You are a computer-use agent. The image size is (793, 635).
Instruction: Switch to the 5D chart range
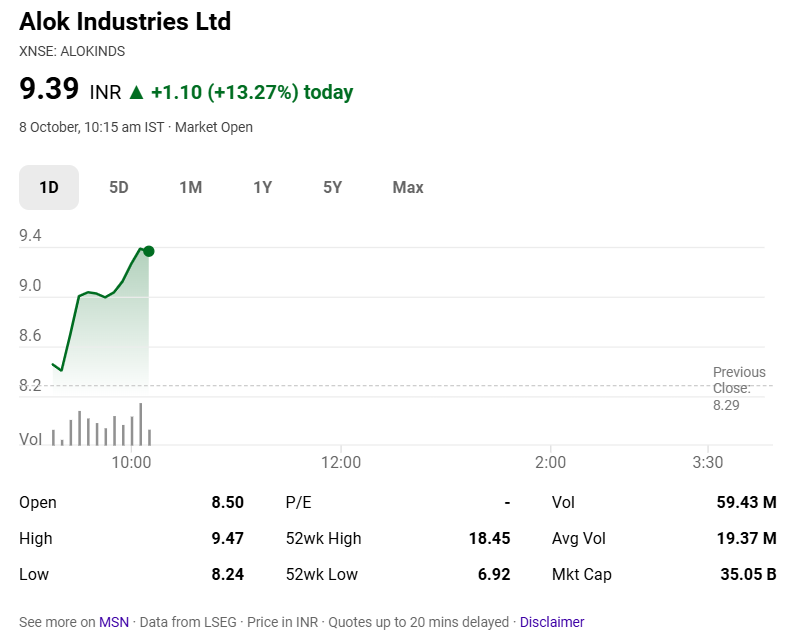coord(119,188)
